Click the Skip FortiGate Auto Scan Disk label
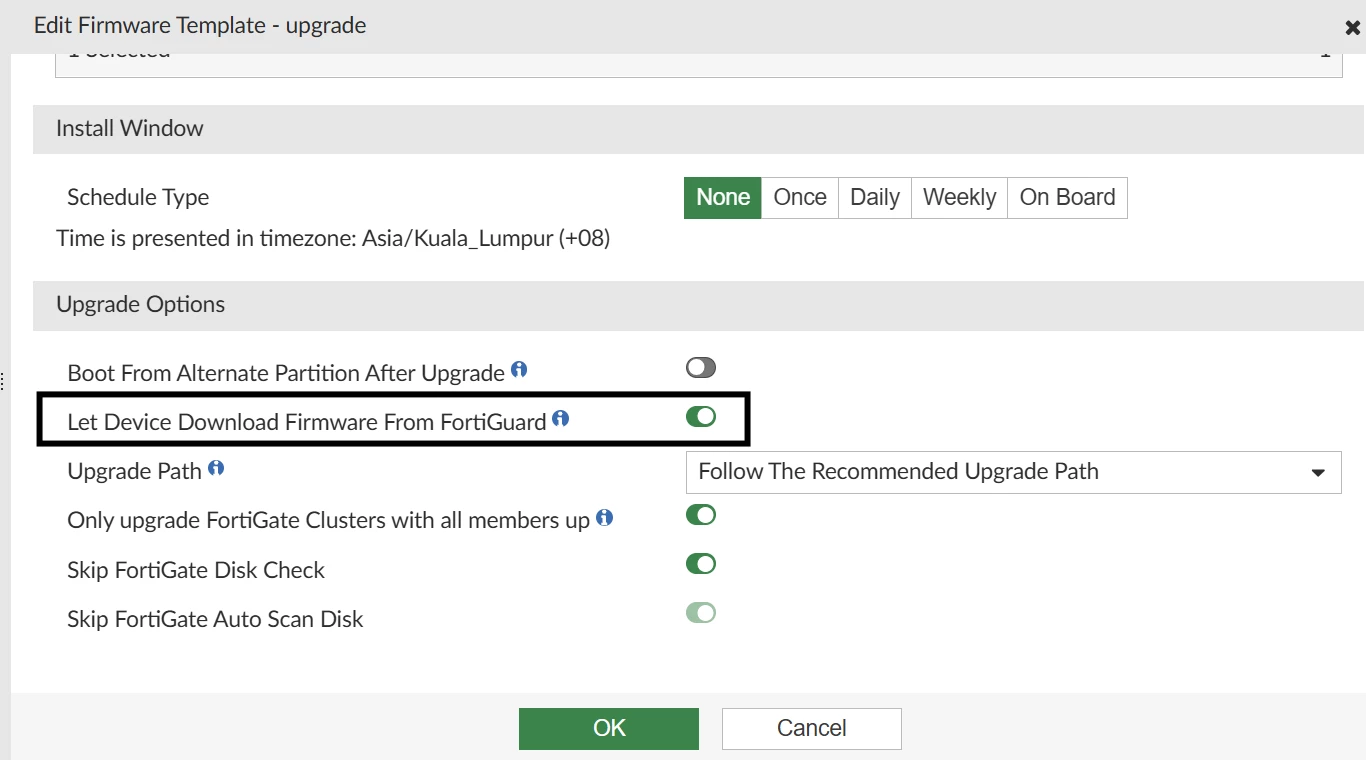 click(215, 620)
